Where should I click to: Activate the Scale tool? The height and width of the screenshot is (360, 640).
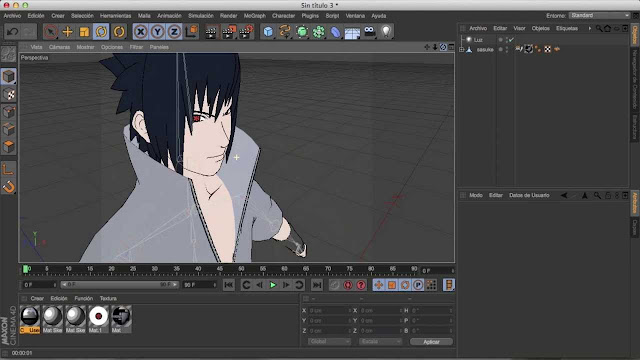[x=84, y=31]
